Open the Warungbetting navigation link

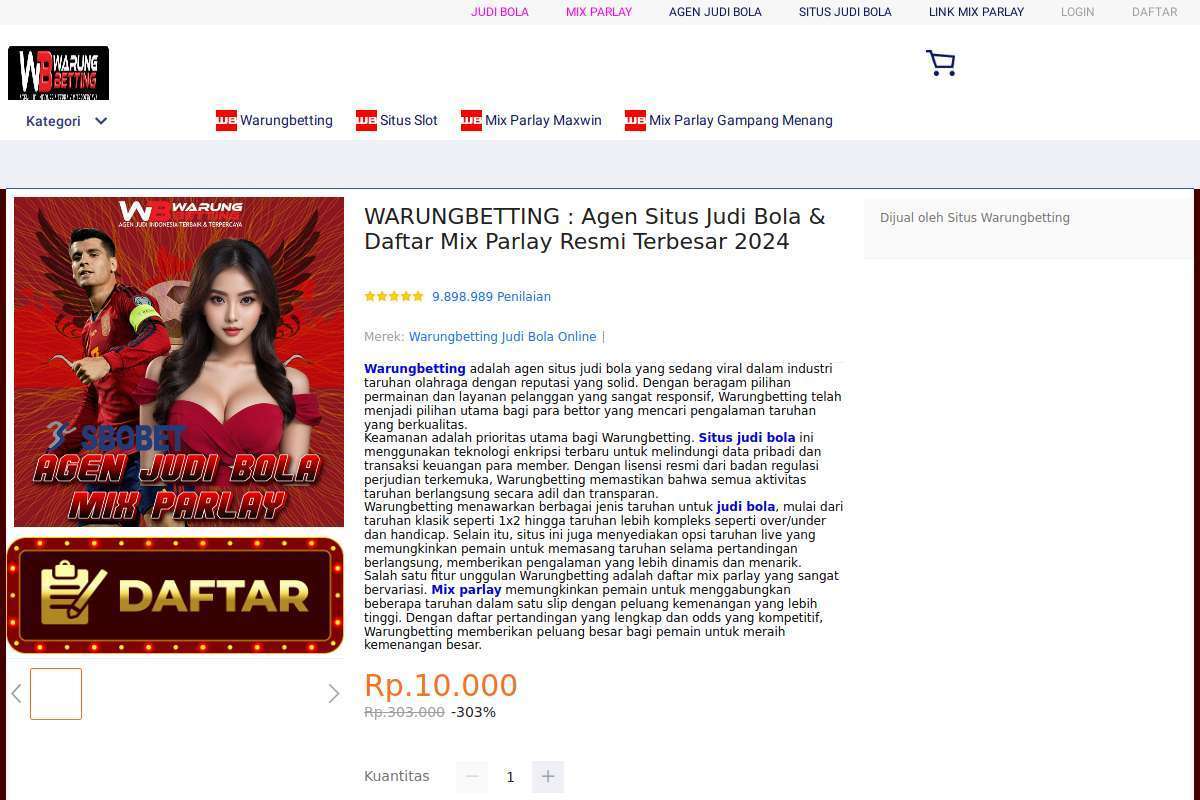(286, 120)
